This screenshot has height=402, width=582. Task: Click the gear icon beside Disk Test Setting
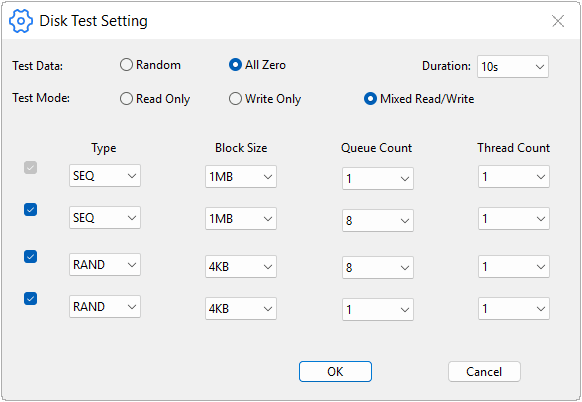pyautogui.click(x=21, y=21)
